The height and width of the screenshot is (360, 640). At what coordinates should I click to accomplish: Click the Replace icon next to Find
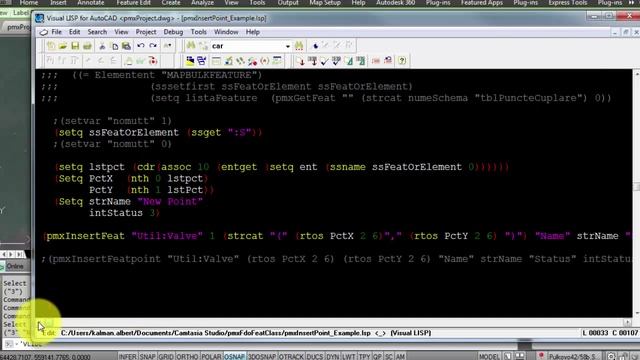203,46
